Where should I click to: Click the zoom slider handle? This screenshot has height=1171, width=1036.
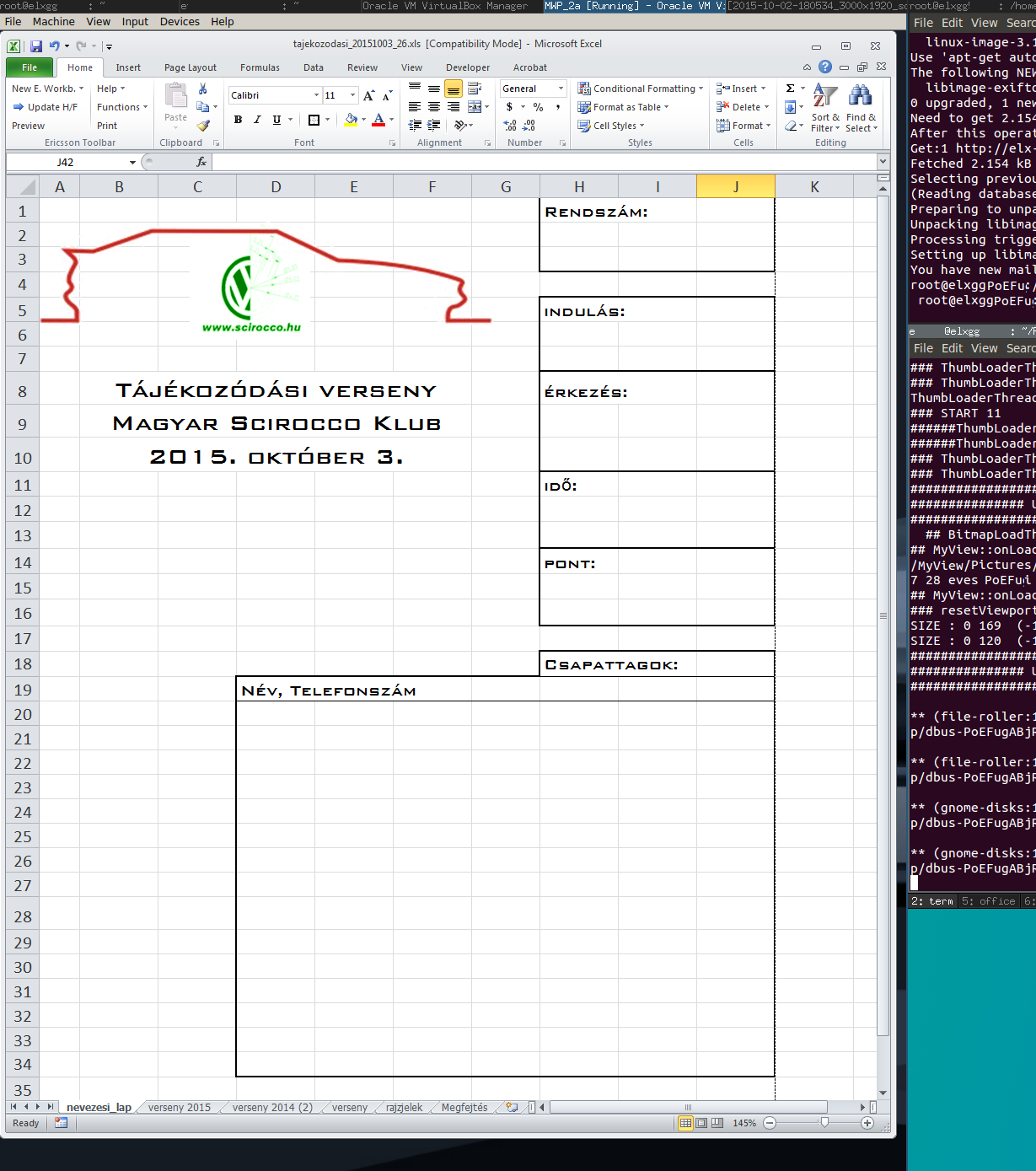824,1122
